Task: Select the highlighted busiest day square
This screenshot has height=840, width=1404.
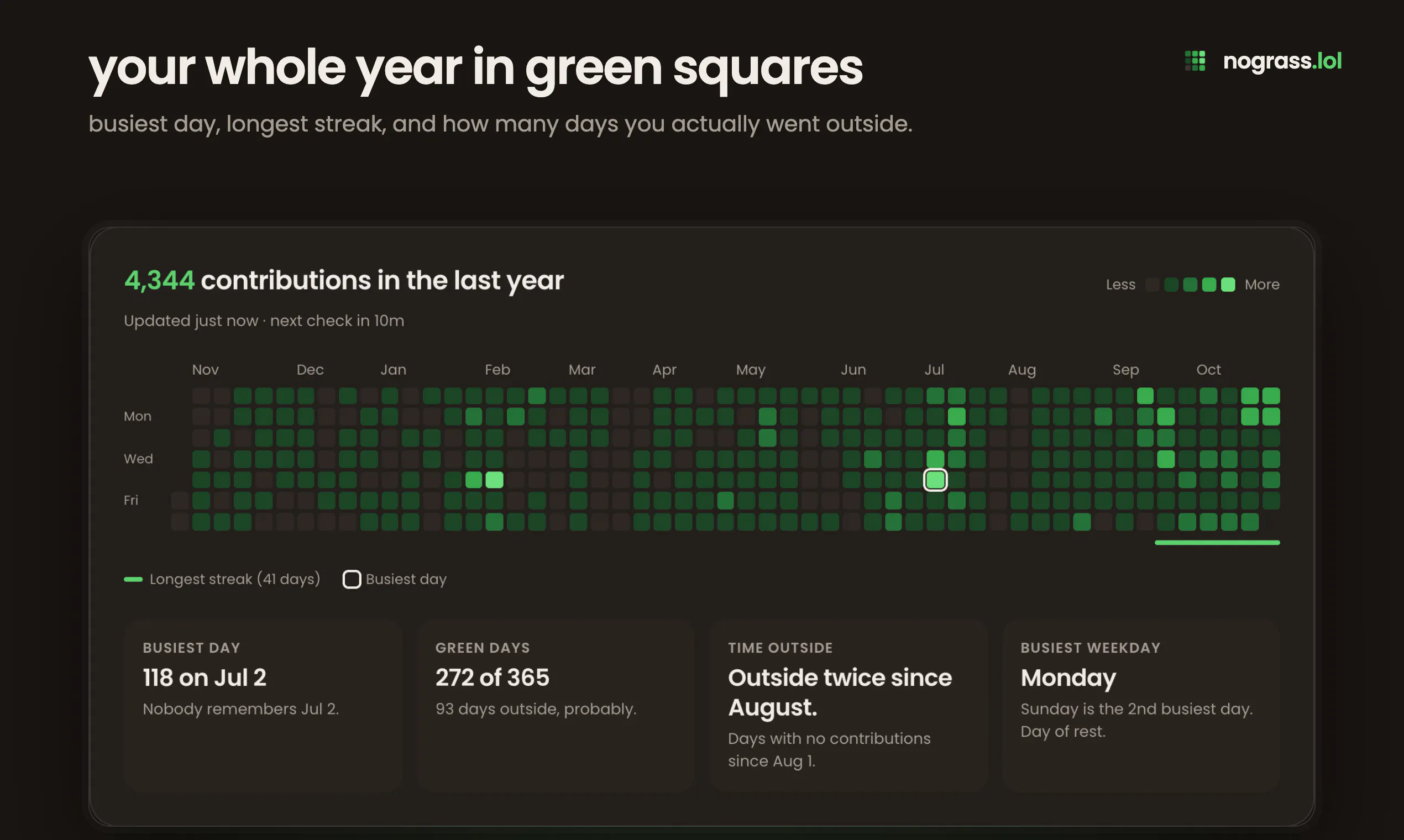Action: (935, 480)
